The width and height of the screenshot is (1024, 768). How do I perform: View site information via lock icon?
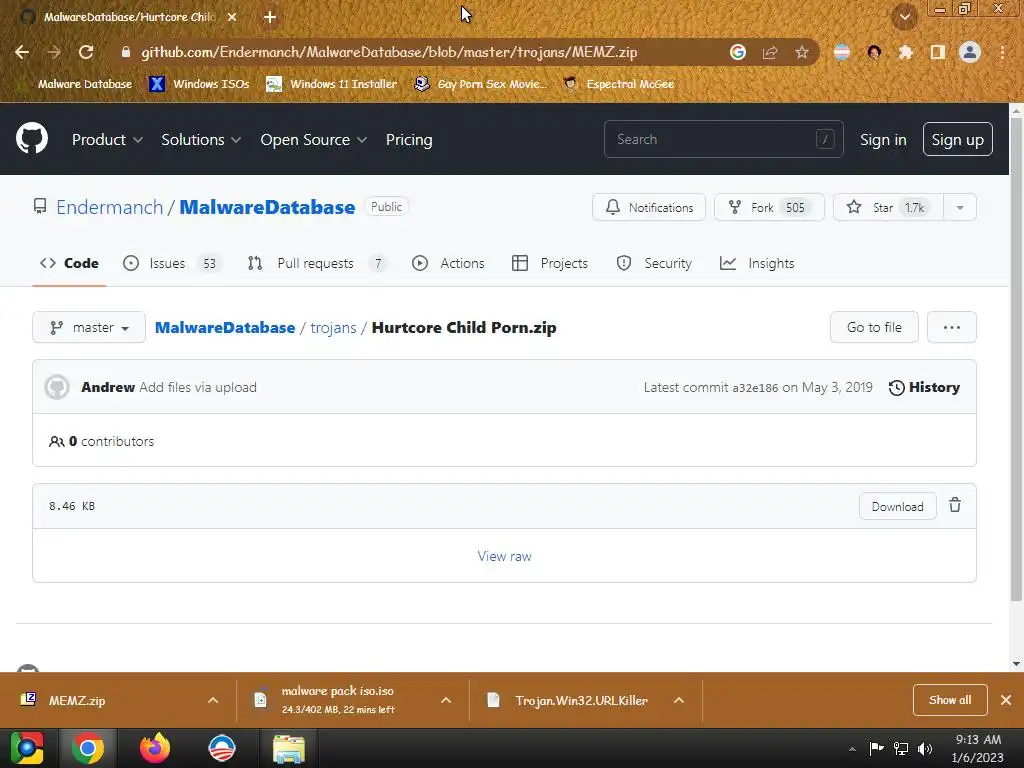click(126, 52)
